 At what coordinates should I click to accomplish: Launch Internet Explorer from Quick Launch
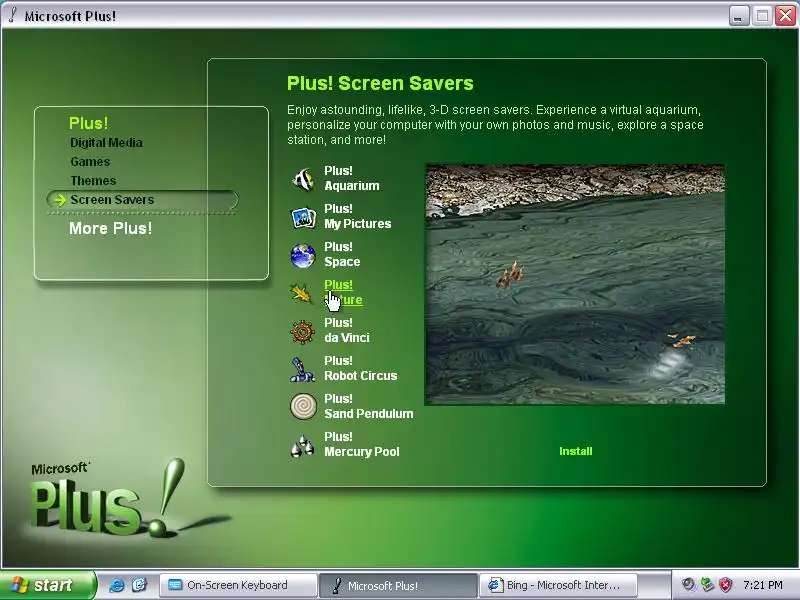point(116,585)
